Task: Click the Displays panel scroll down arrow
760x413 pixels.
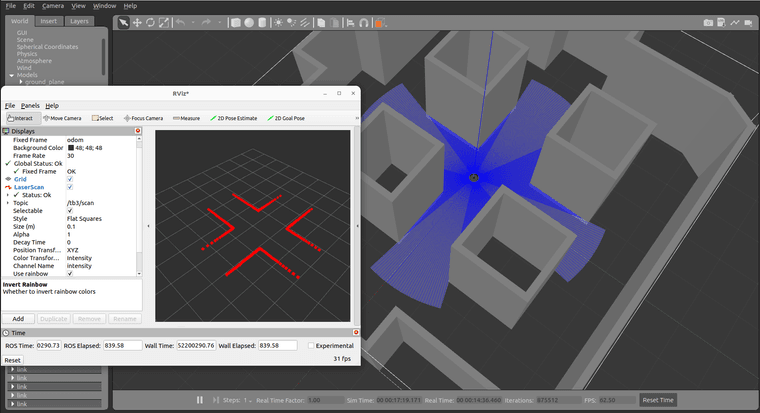Action: tap(139, 274)
